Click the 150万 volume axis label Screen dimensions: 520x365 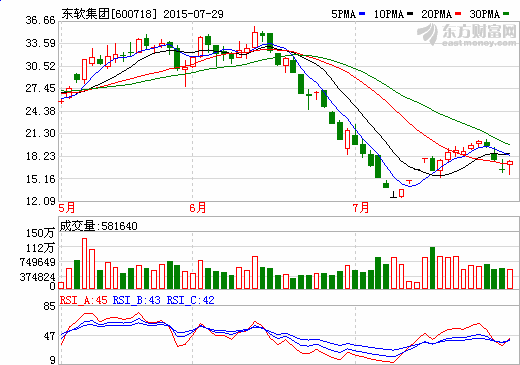(41, 233)
